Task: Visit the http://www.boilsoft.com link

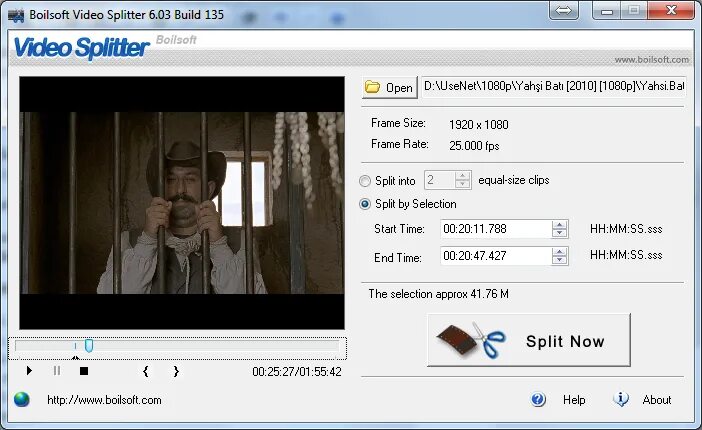Action: (104, 400)
